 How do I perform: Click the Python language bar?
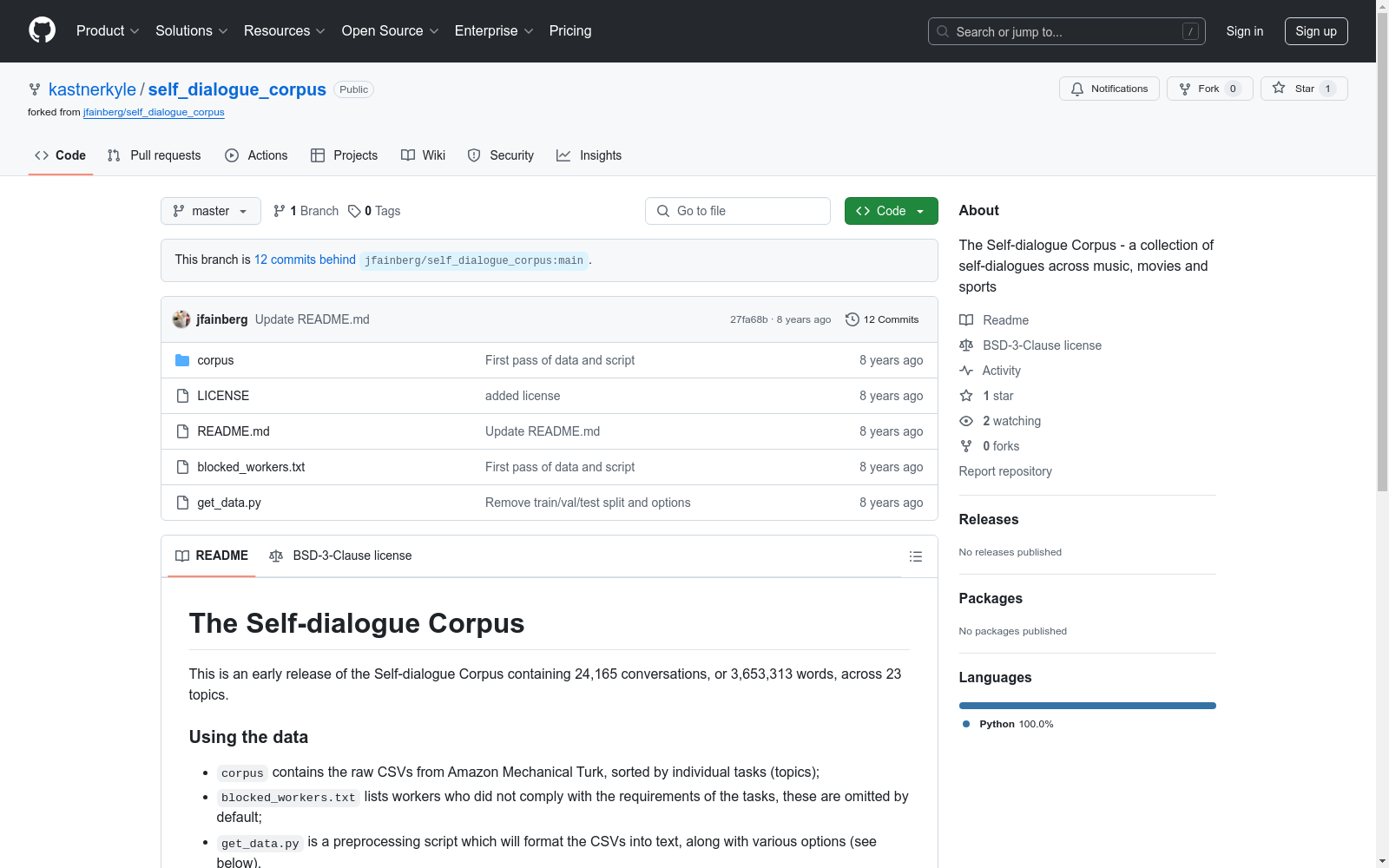click(1088, 706)
